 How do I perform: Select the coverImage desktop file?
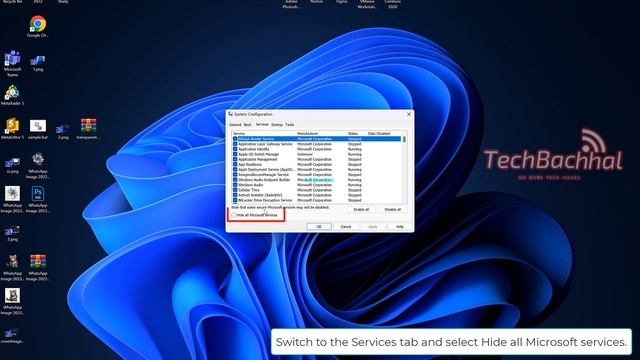pyautogui.click(x=11, y=336)
